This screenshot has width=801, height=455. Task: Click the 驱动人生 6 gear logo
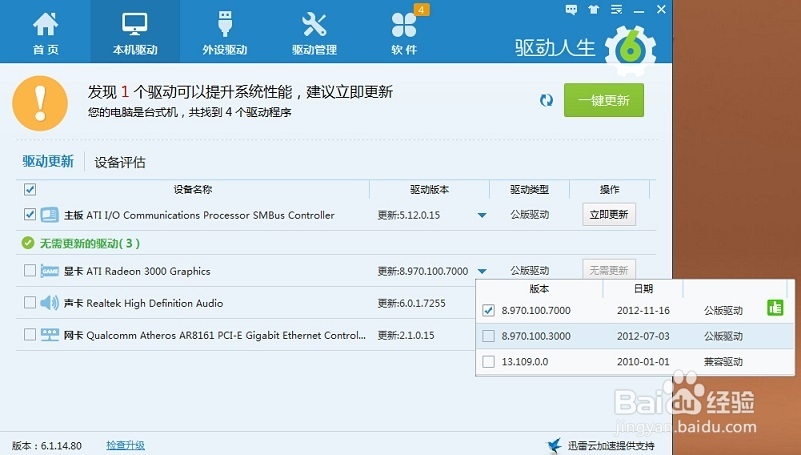(x=630, y=50)
